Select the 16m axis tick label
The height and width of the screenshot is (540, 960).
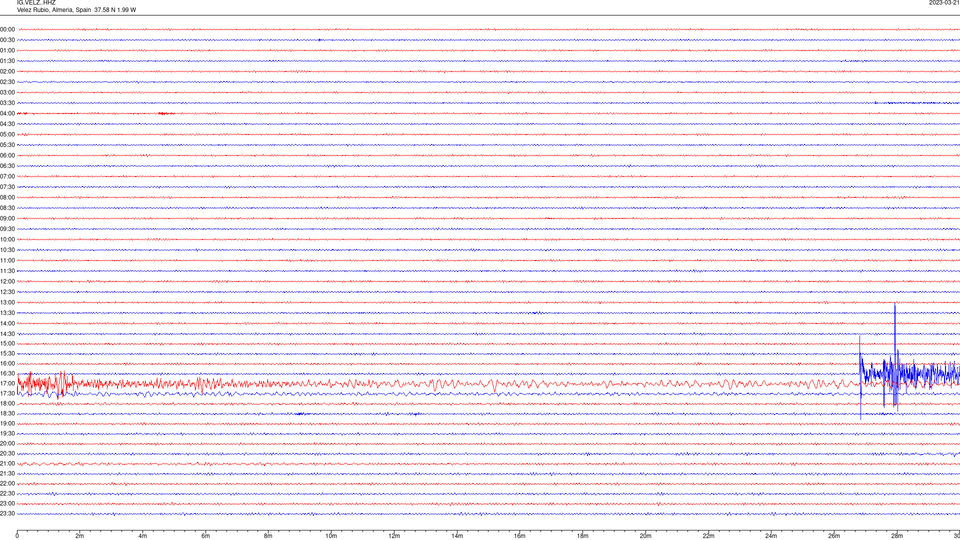(520, 536)
